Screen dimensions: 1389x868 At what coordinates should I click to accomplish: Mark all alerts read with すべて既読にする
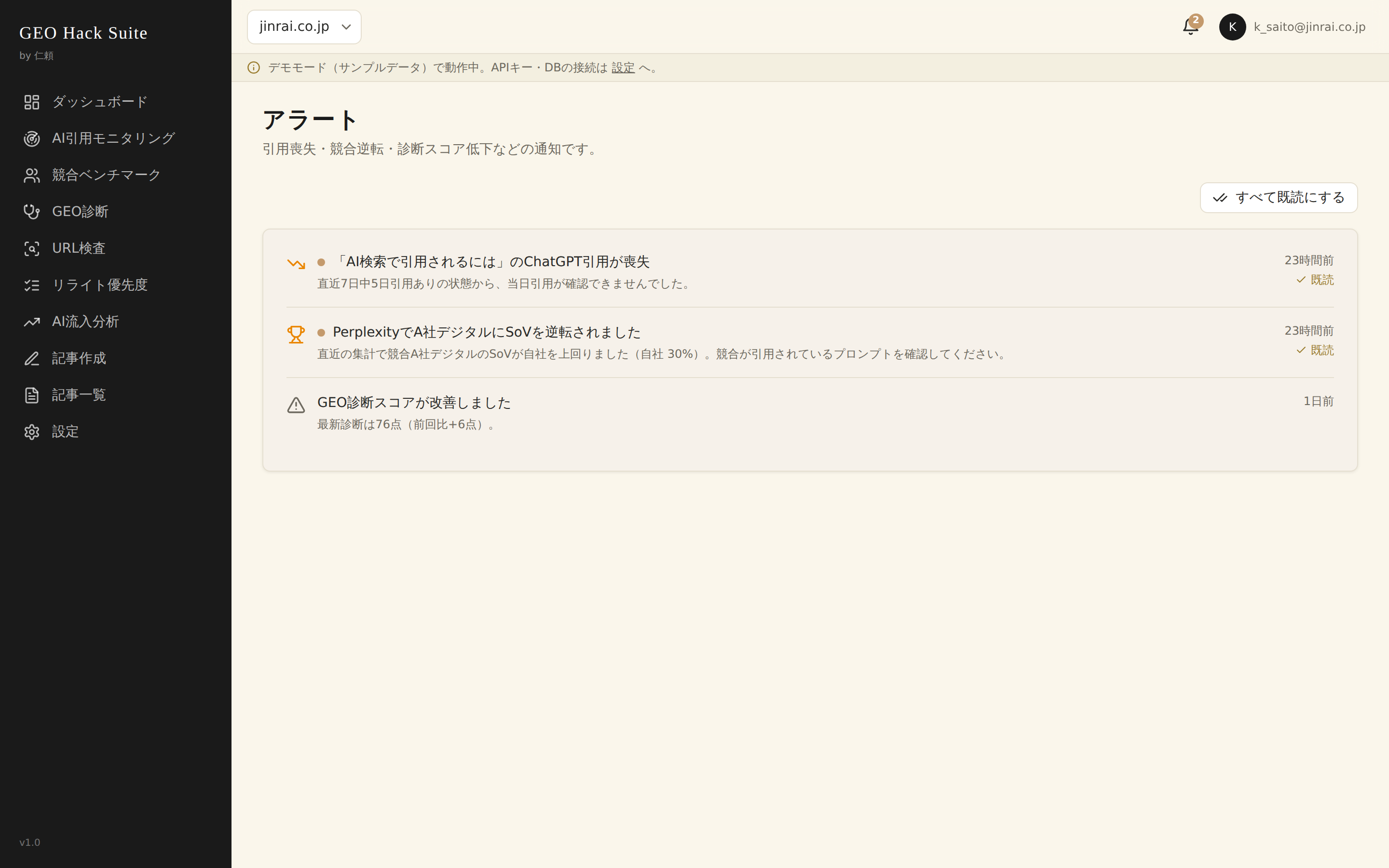1279,198
